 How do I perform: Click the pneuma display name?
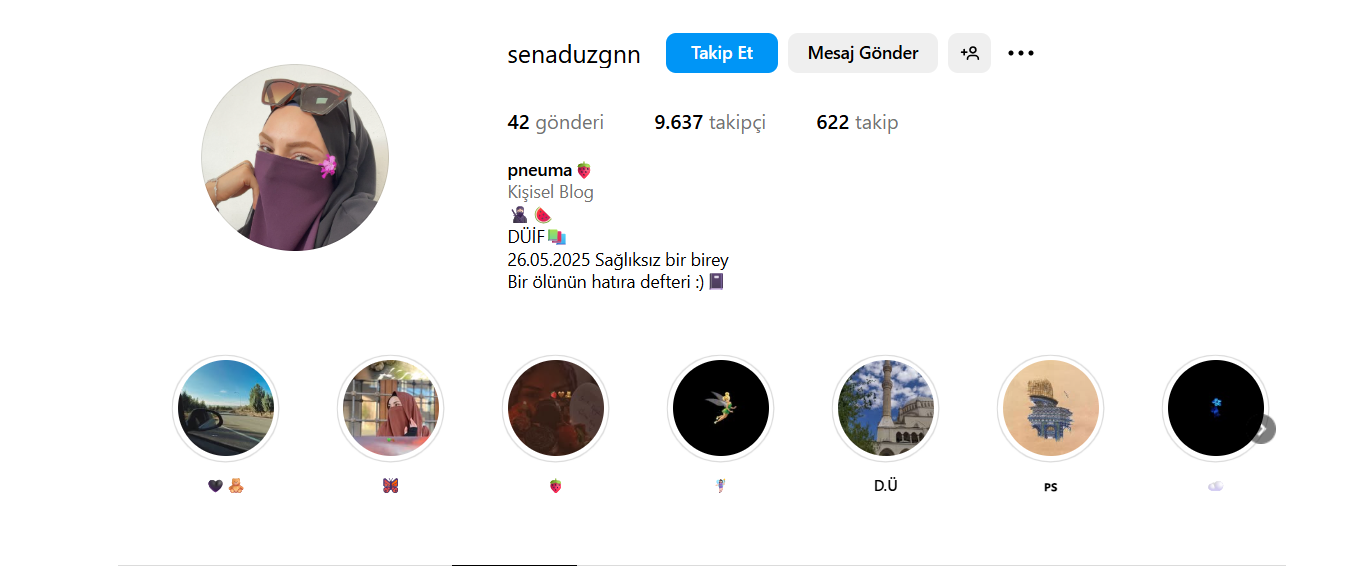[x=540, y=170]
